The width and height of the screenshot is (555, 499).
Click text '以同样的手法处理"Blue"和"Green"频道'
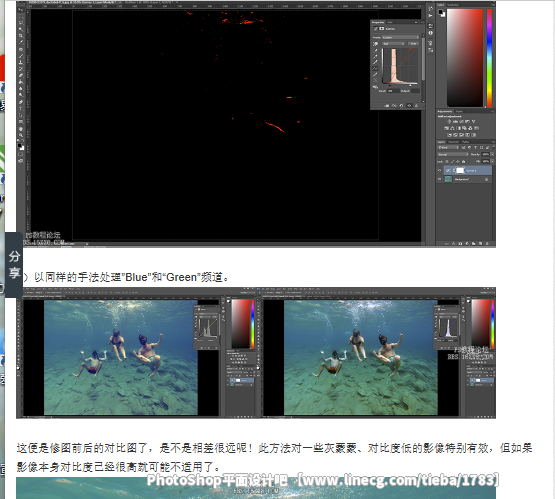tap(129, 277)
